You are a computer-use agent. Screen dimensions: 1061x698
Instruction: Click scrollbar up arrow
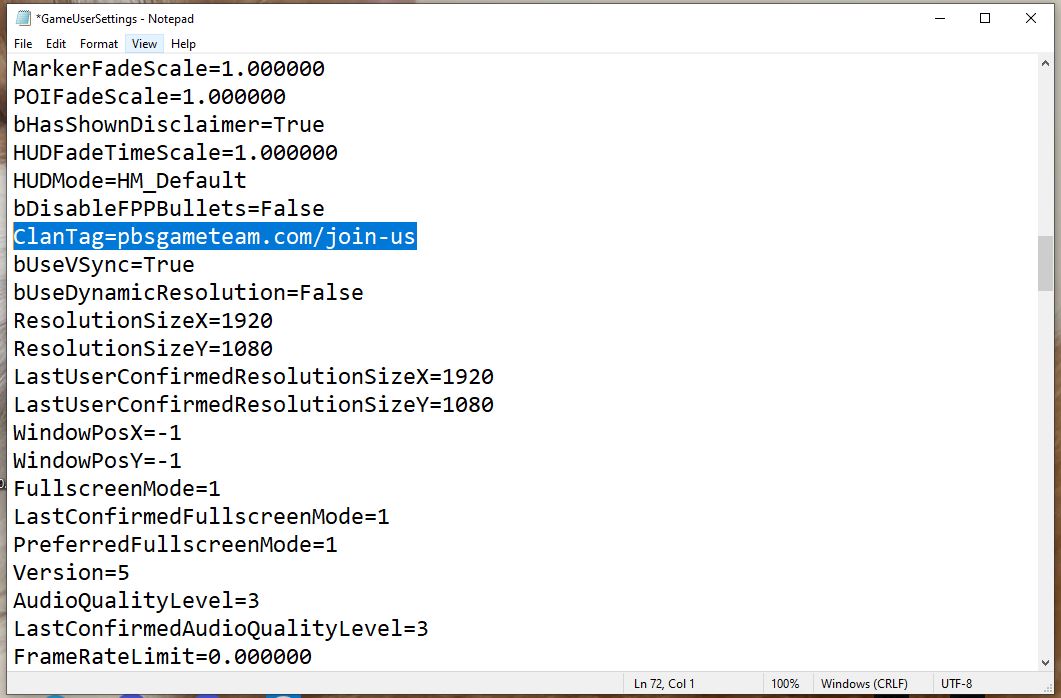[x=1045, y=63]
